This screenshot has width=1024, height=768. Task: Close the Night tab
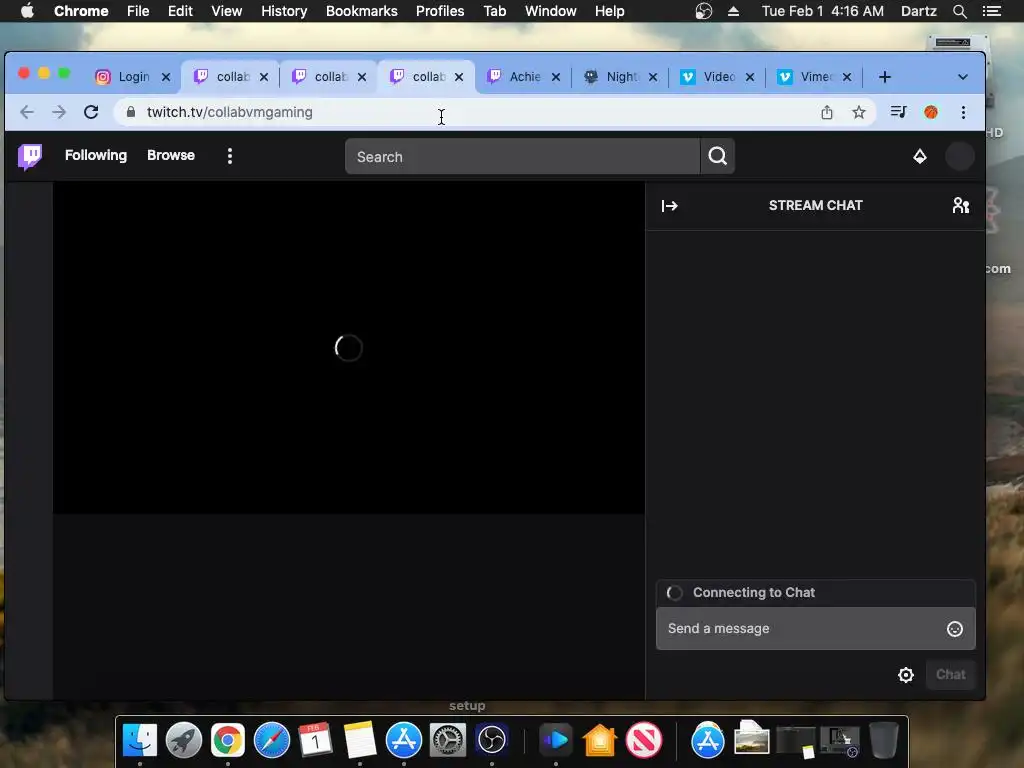pyautogui.click(x=652, y=77)
